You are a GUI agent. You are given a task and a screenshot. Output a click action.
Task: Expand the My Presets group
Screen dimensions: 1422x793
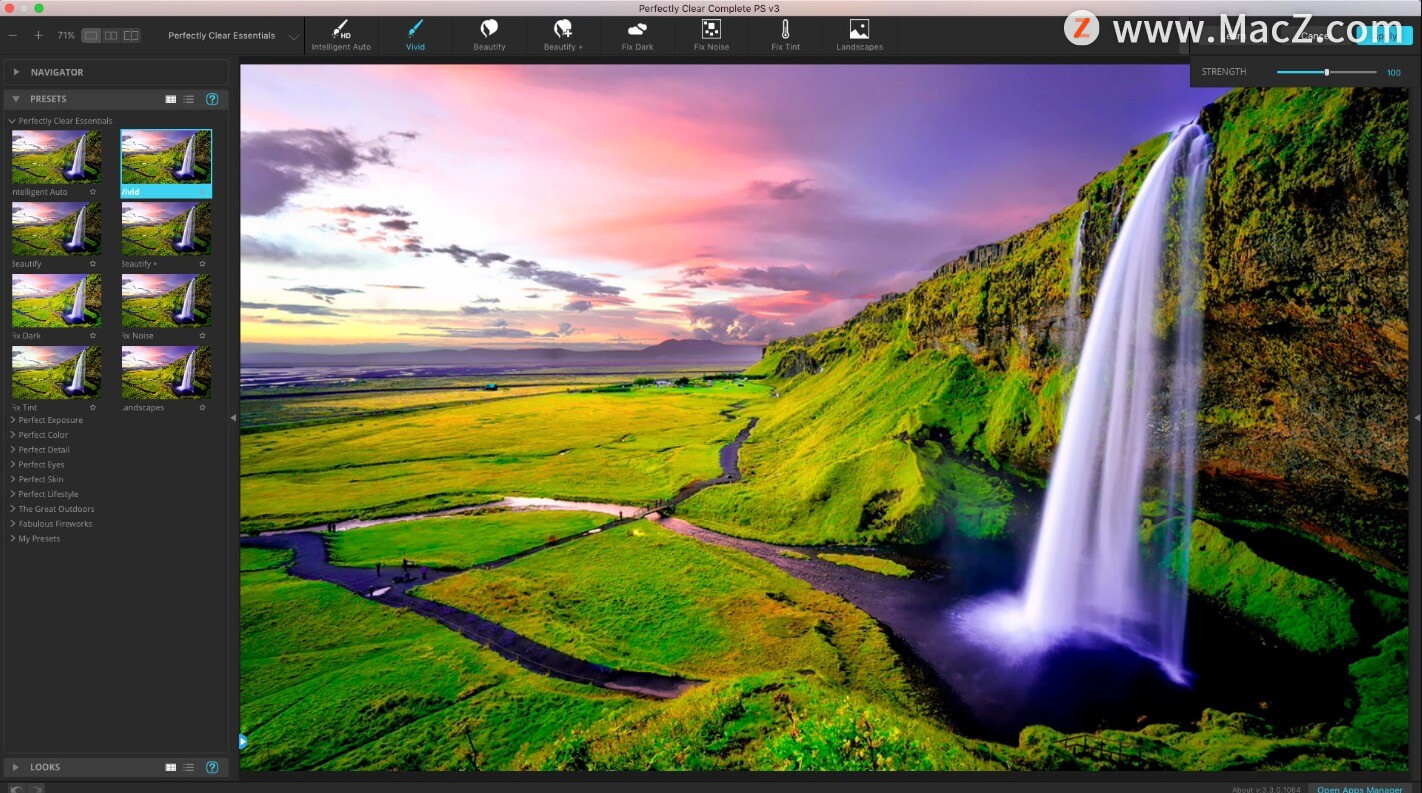12,538
